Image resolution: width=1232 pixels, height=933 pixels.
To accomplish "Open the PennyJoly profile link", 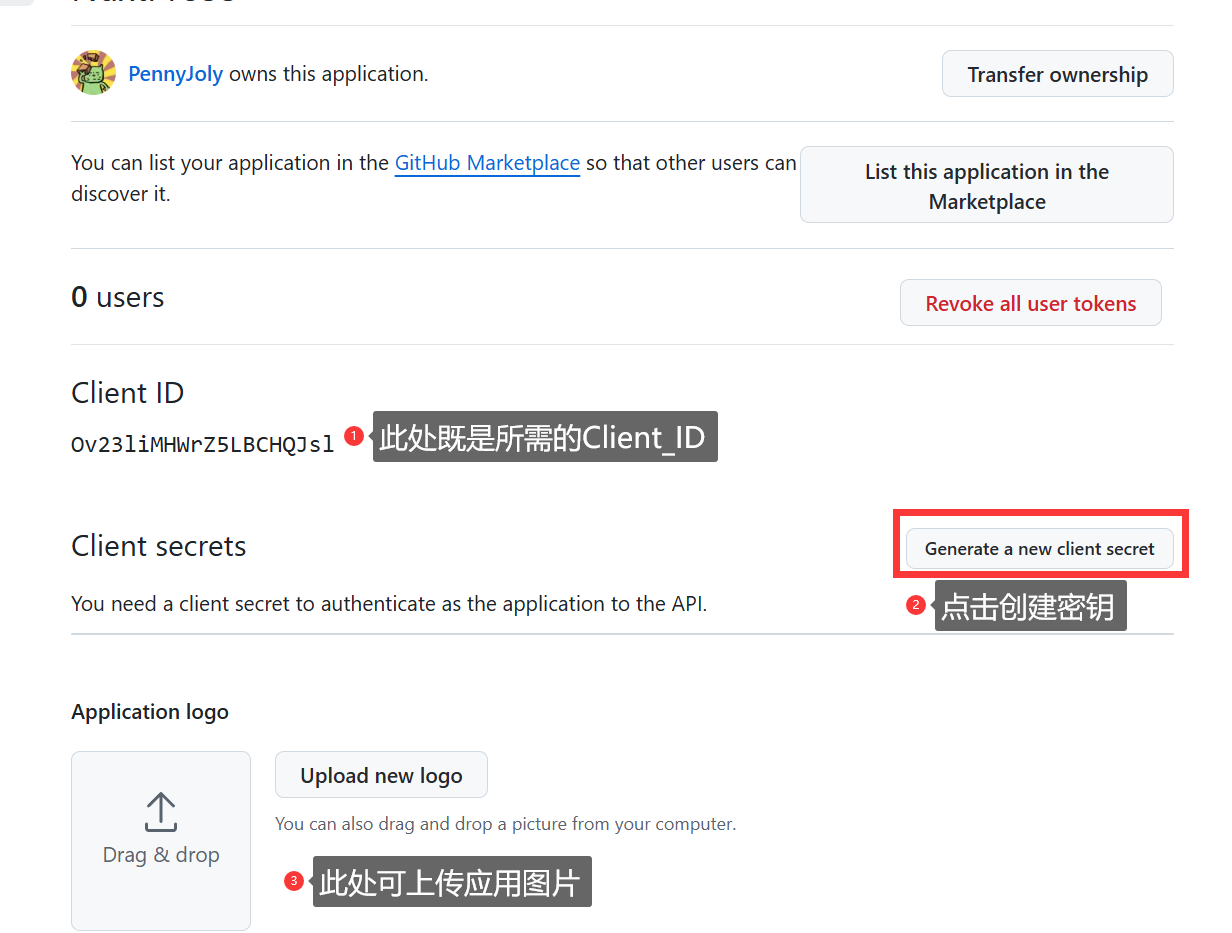I will point(175,74).
